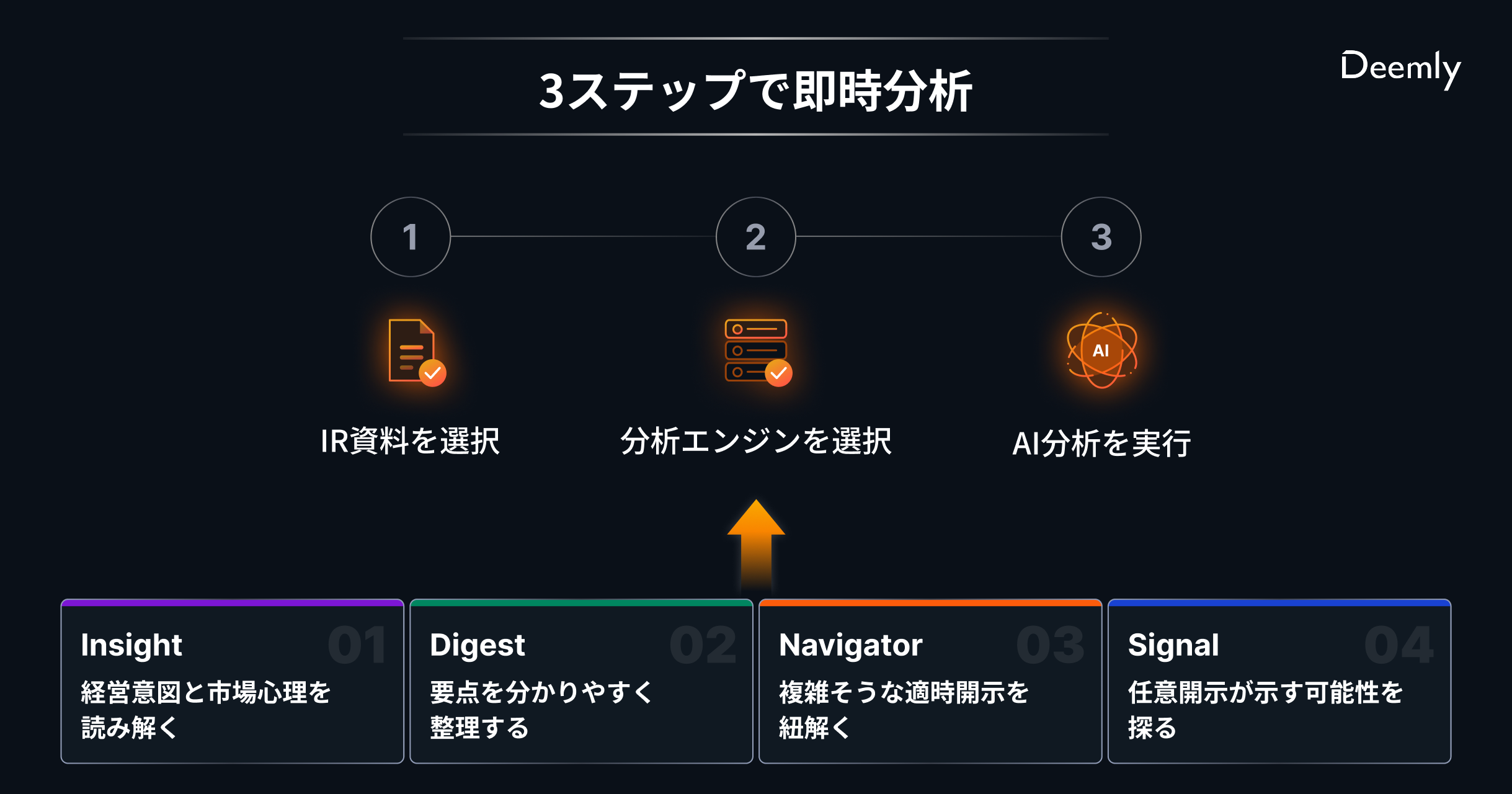The height and width of the screenshot is (794, 1512).
Task: Click the orange AI atom icon
Action: (x=1101, y=350)
